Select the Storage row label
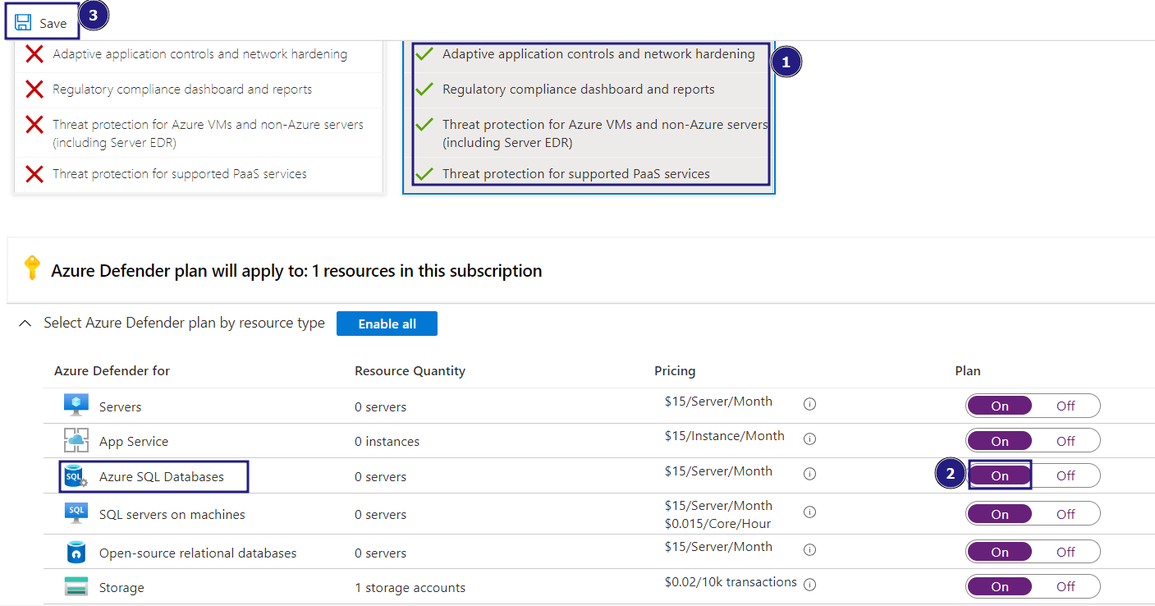 122,588
